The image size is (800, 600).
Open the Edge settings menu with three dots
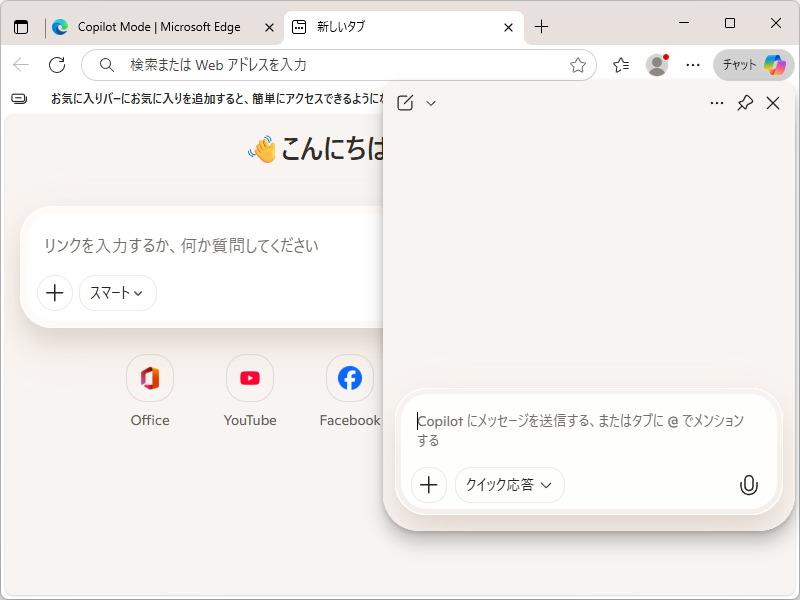(x=693, y=64)
